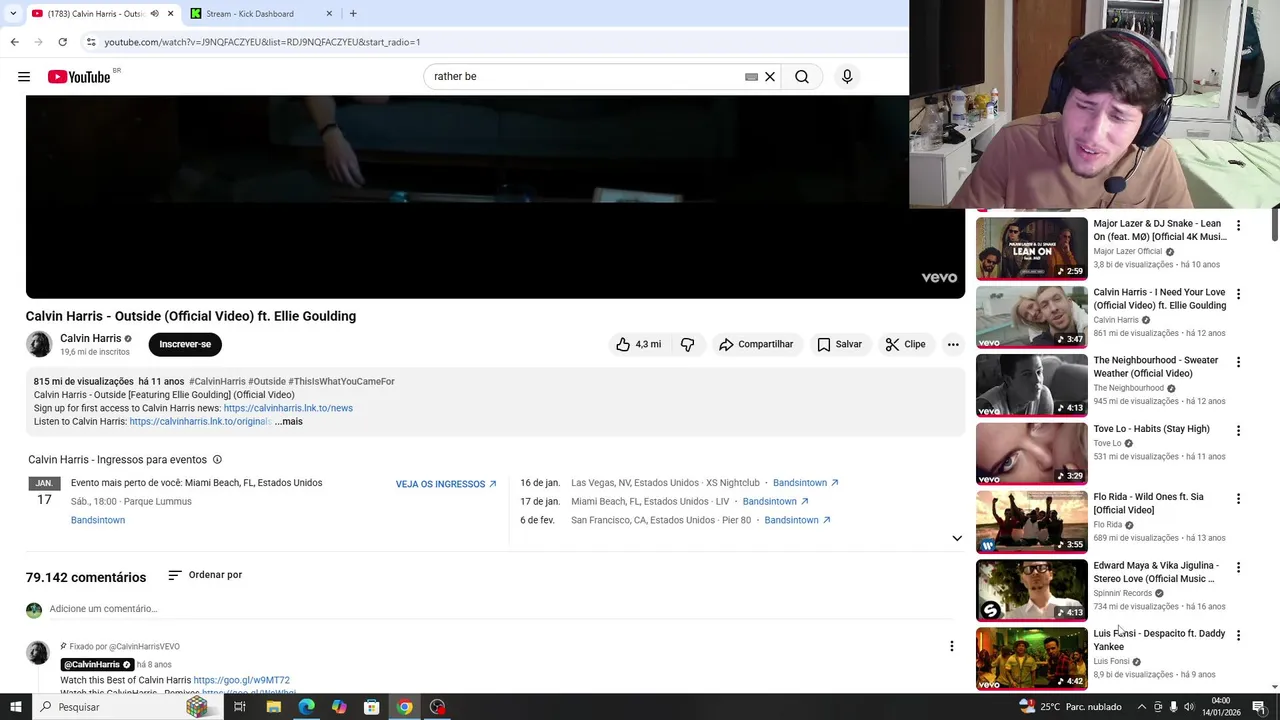Show ticket info circle icon

217,460
